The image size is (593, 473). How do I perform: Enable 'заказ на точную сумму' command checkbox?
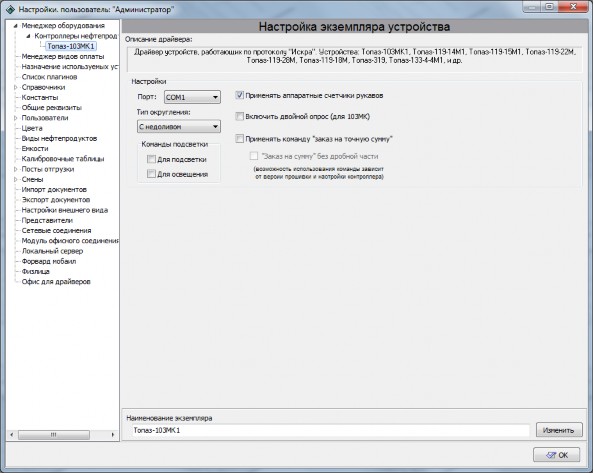coord(239,139)
